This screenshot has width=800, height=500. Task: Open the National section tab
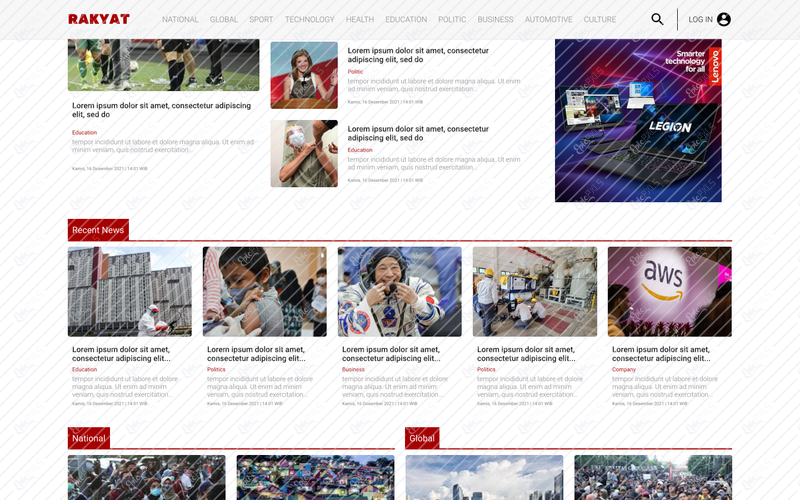point(89,438)
